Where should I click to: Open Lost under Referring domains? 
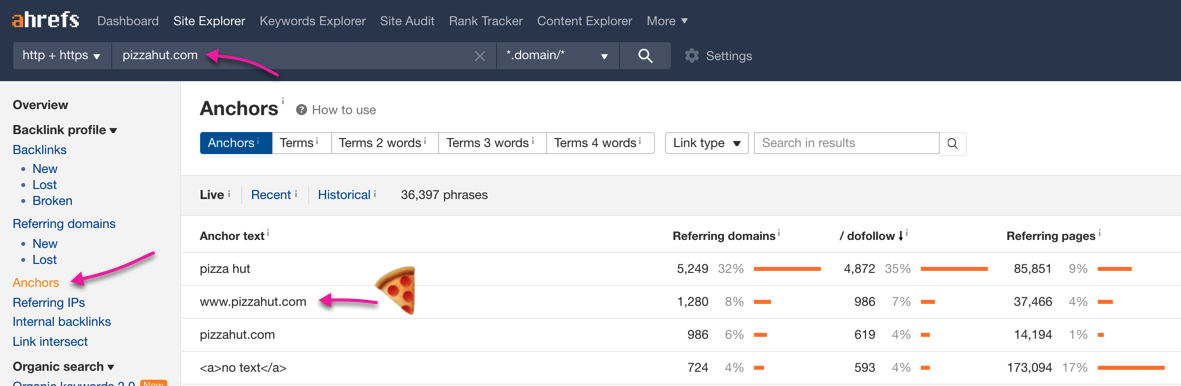[x=44, y=259]
